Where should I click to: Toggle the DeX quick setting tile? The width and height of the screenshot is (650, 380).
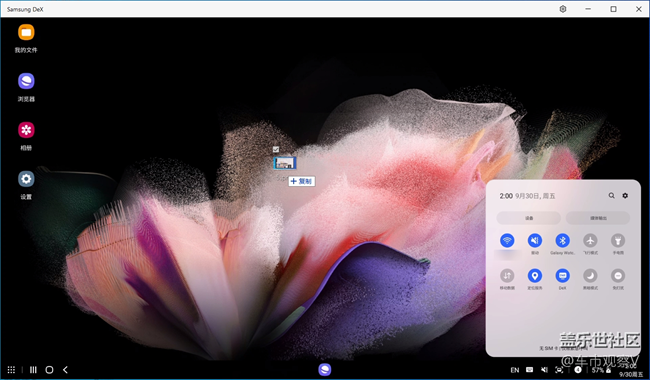563,276
